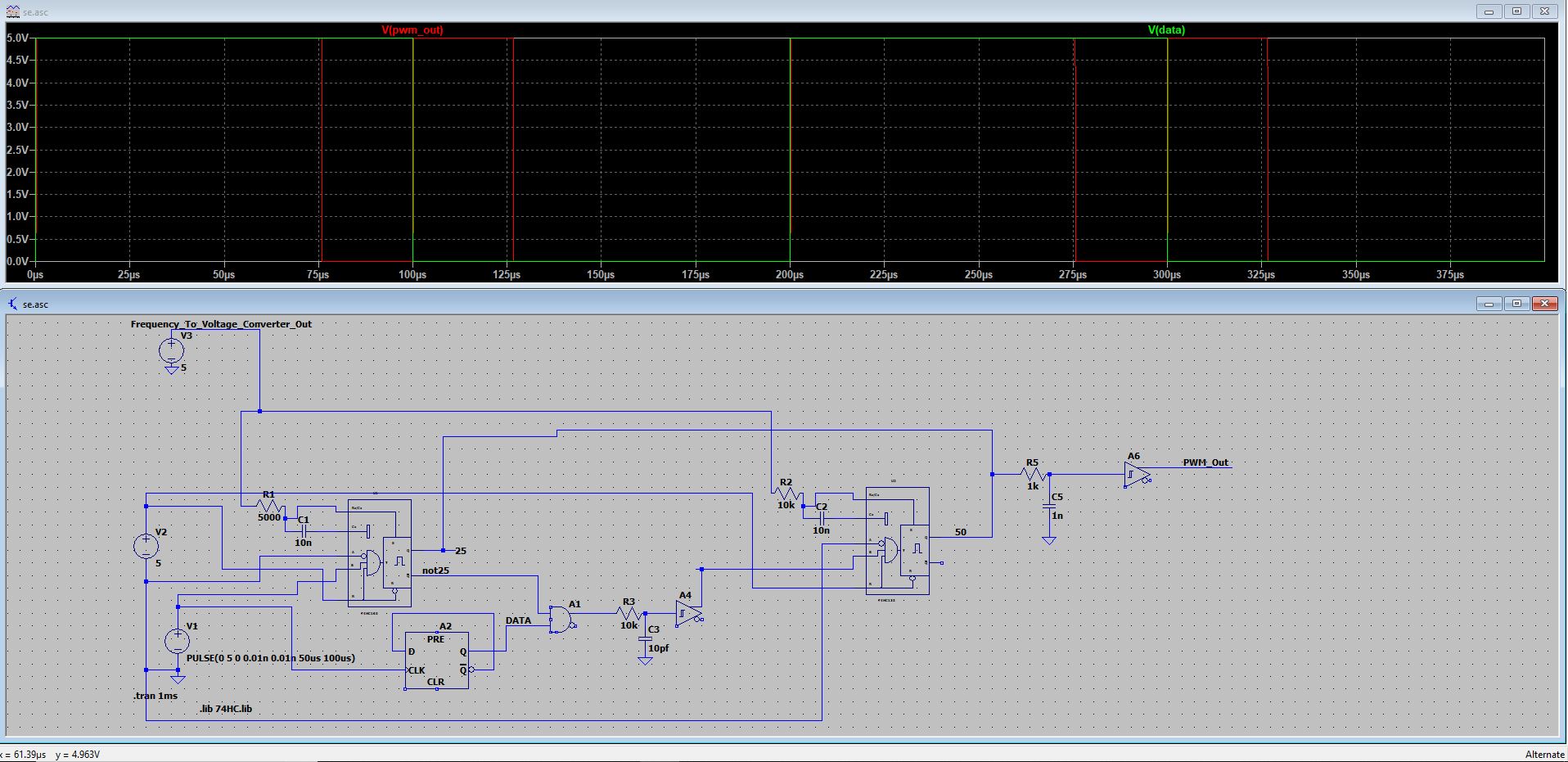Click the ground symbol under C5
This screenshot has height=762, width=1568.
coord(1049,540)
